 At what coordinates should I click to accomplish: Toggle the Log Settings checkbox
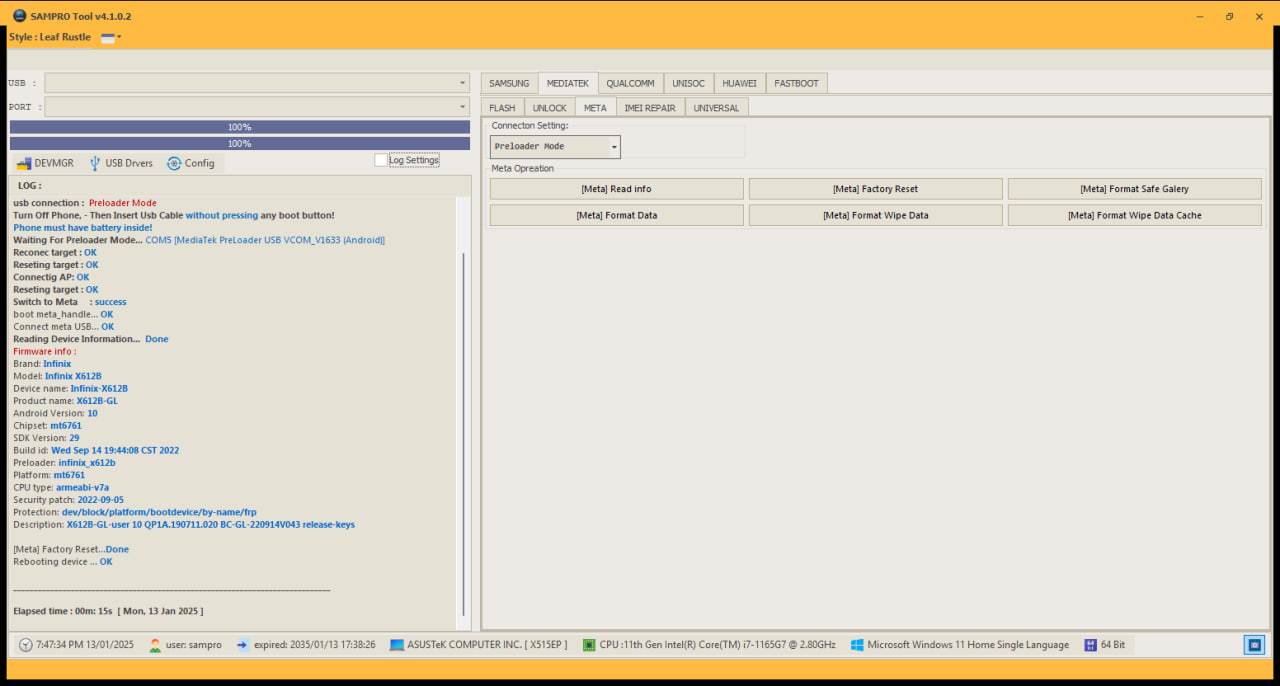(381, 160)
